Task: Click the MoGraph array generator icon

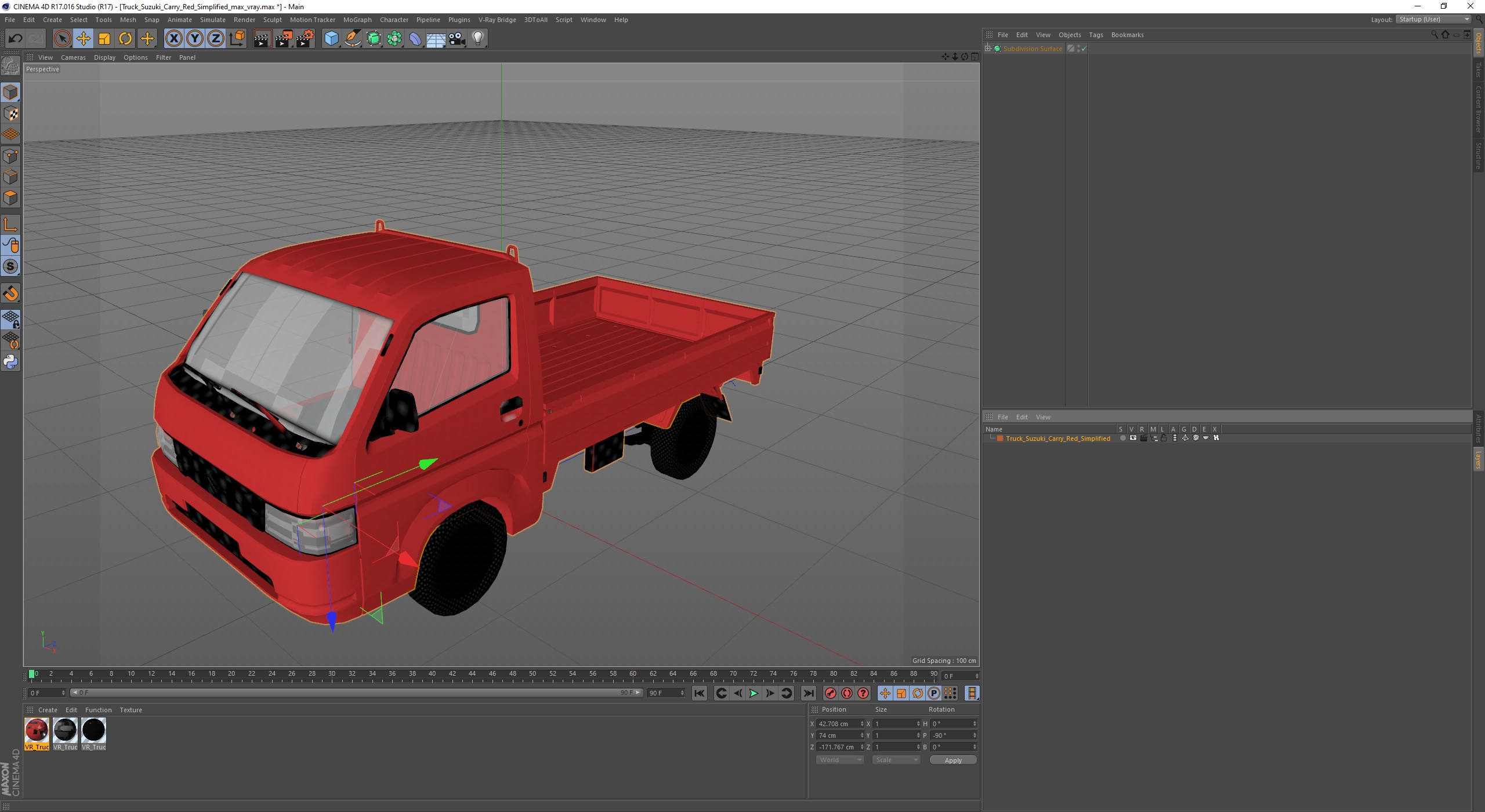Action: click(x=394, y=39)
